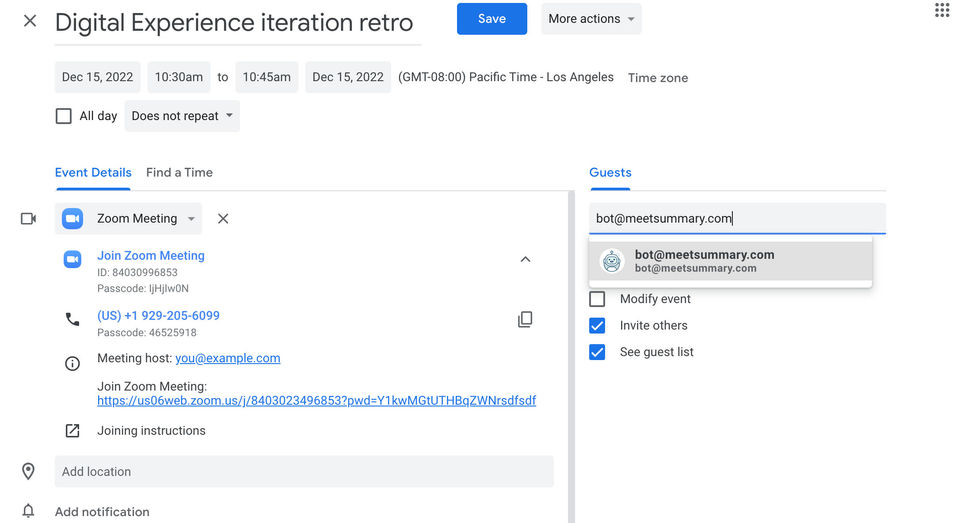This screenshot has width=960, height=523.
Task: Enable the Modify event guest permission
Action: click(597, 299)
